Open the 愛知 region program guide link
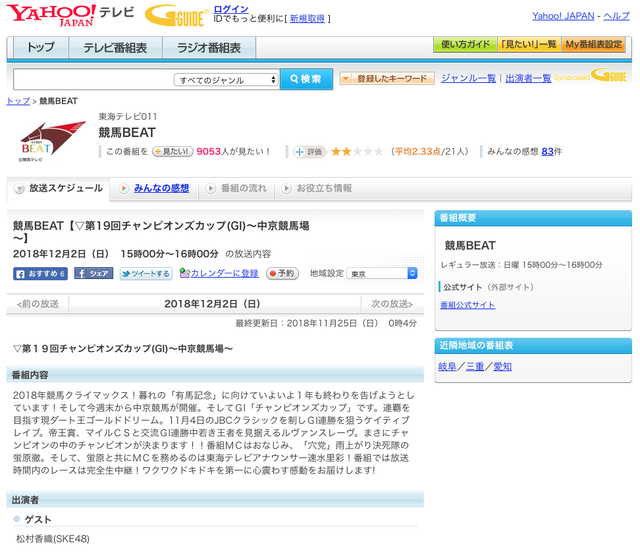The height and width of the screenshot is (556, 640). click(x=502, y=367)
